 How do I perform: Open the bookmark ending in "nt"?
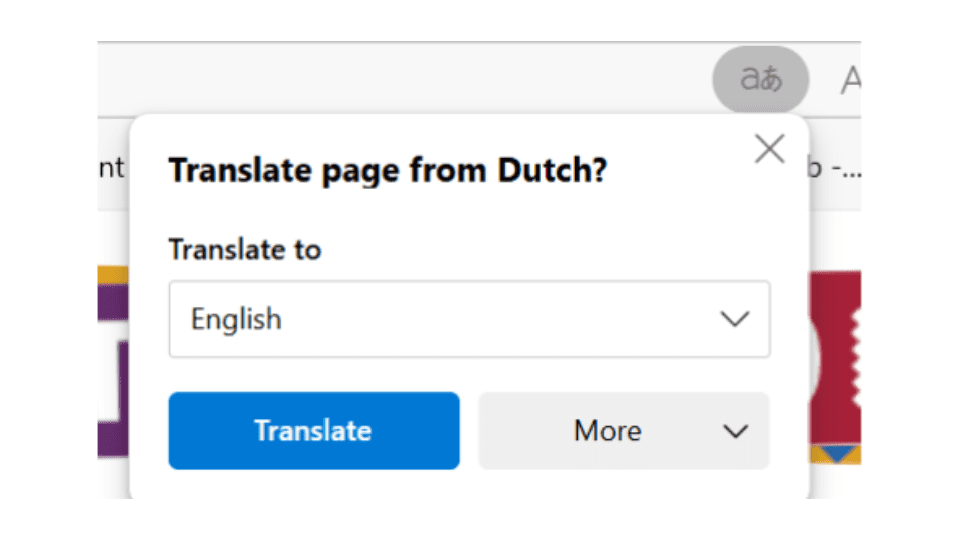tap(111, 168)
